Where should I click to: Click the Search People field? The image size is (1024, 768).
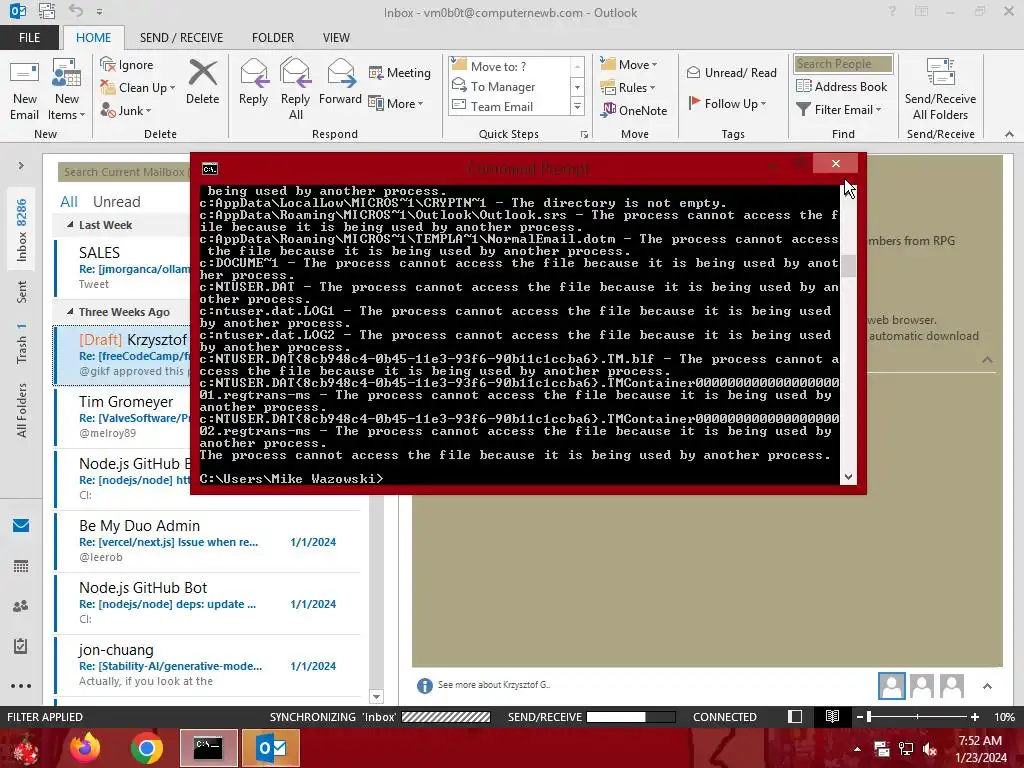(x=843, y=63)
